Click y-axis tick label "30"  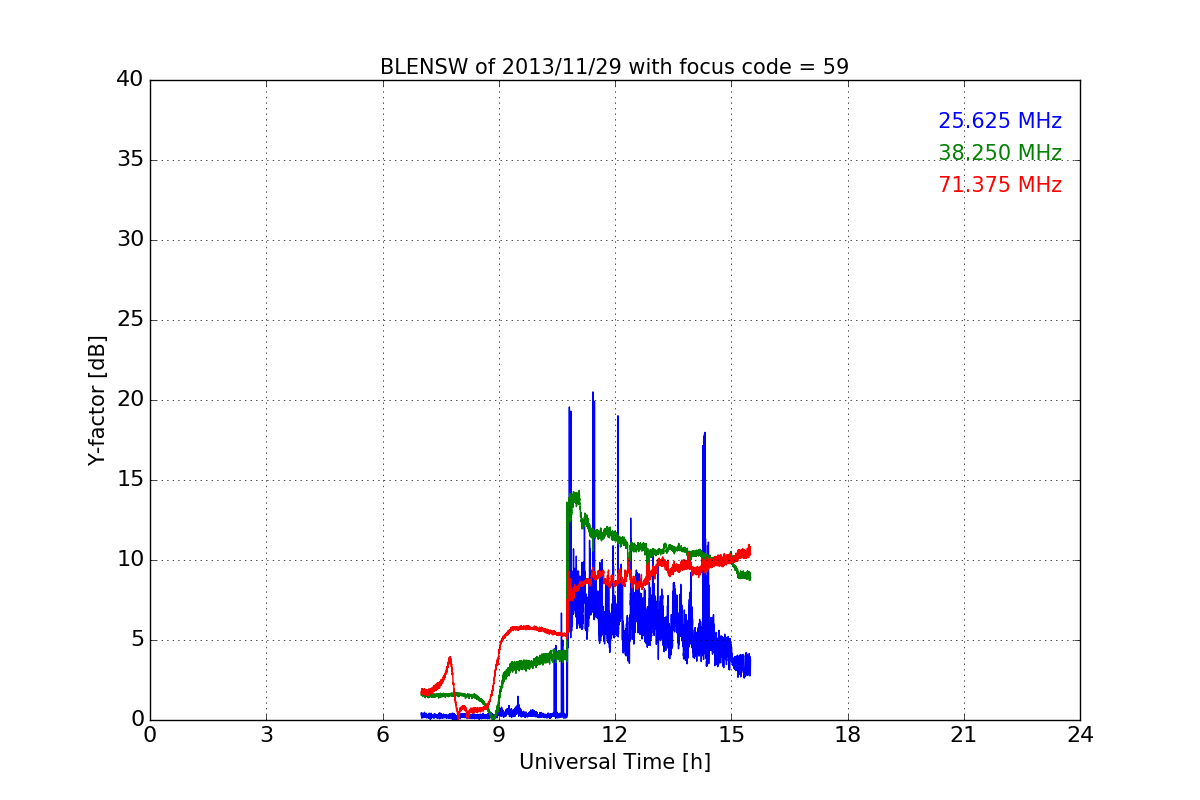[x=130, y=240]
